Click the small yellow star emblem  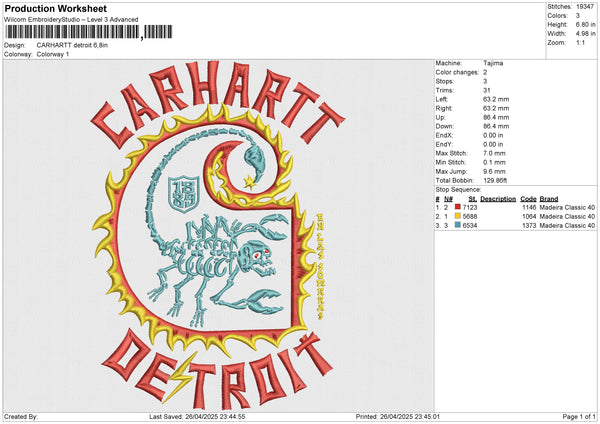(x=247, y=180)
